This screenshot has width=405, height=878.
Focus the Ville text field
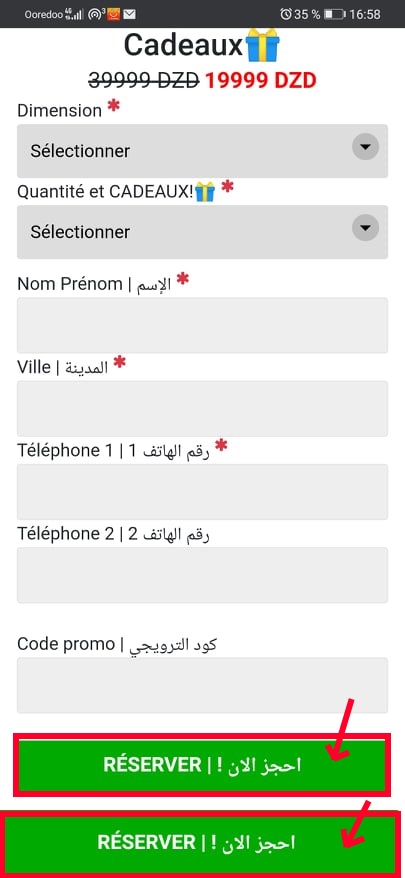tap(202, 409)
